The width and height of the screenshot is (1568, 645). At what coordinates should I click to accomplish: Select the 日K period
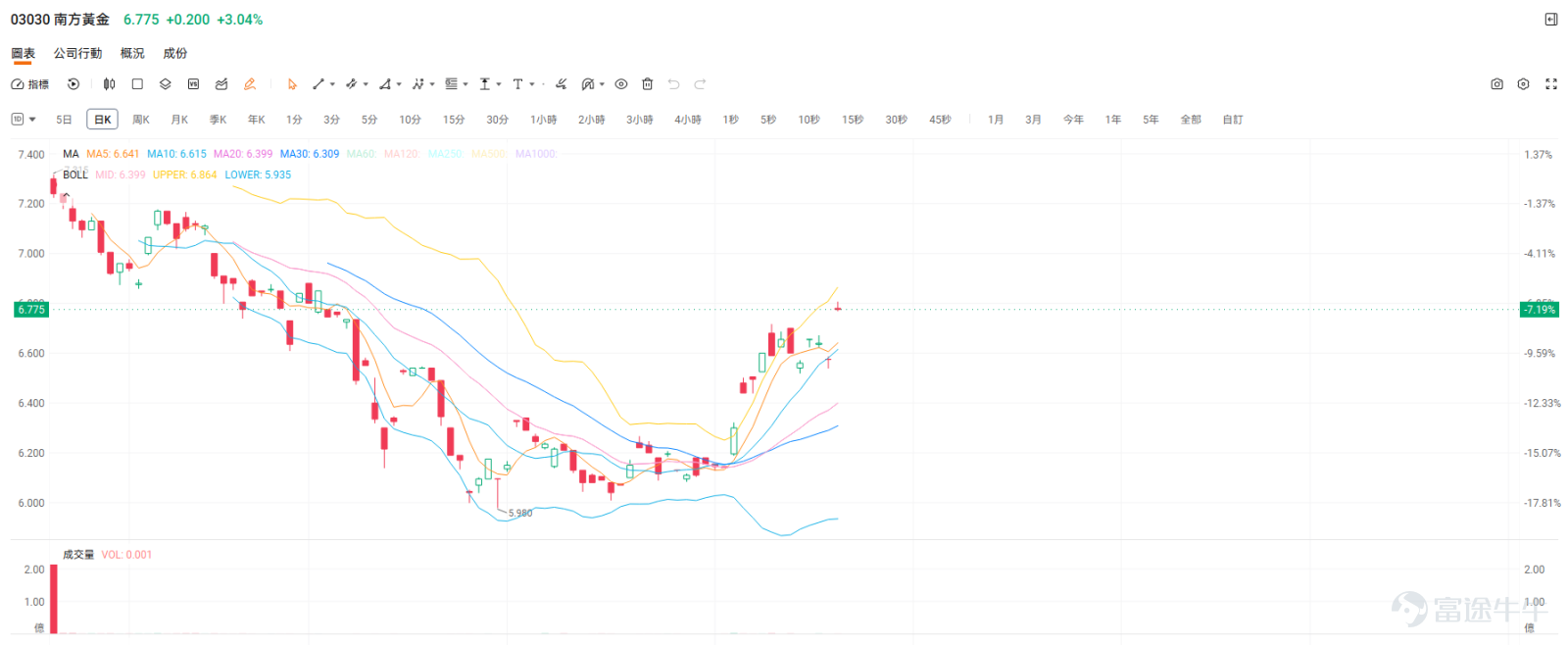click(102, 120)
